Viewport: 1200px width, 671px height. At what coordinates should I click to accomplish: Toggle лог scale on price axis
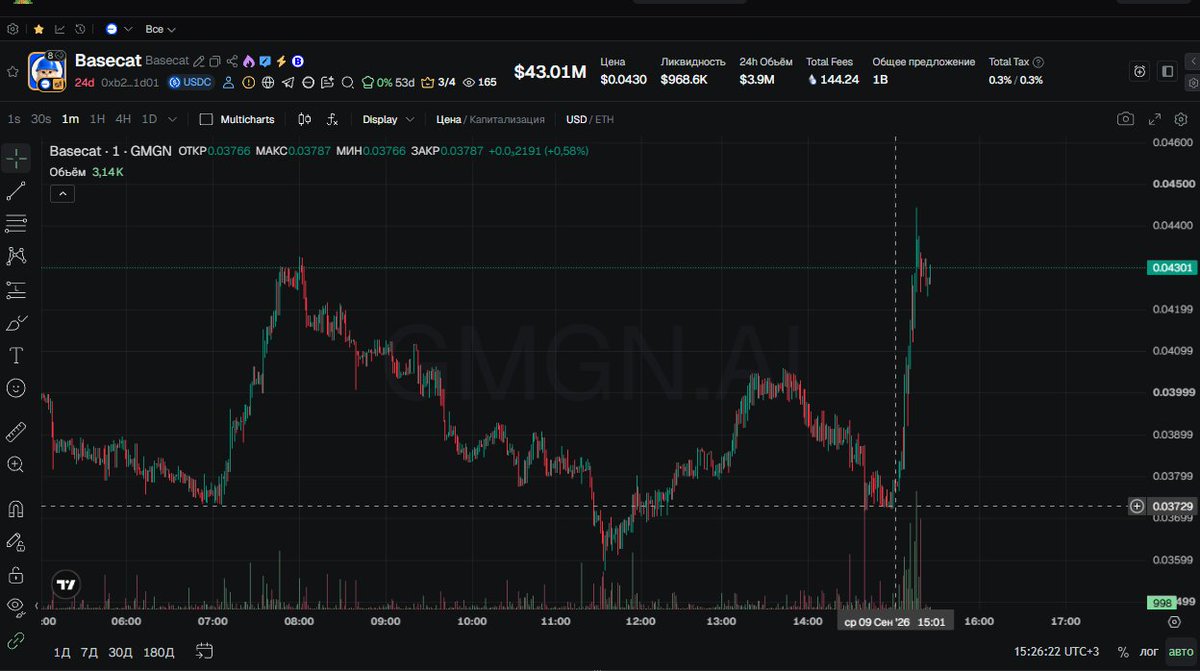point(1148,652)
